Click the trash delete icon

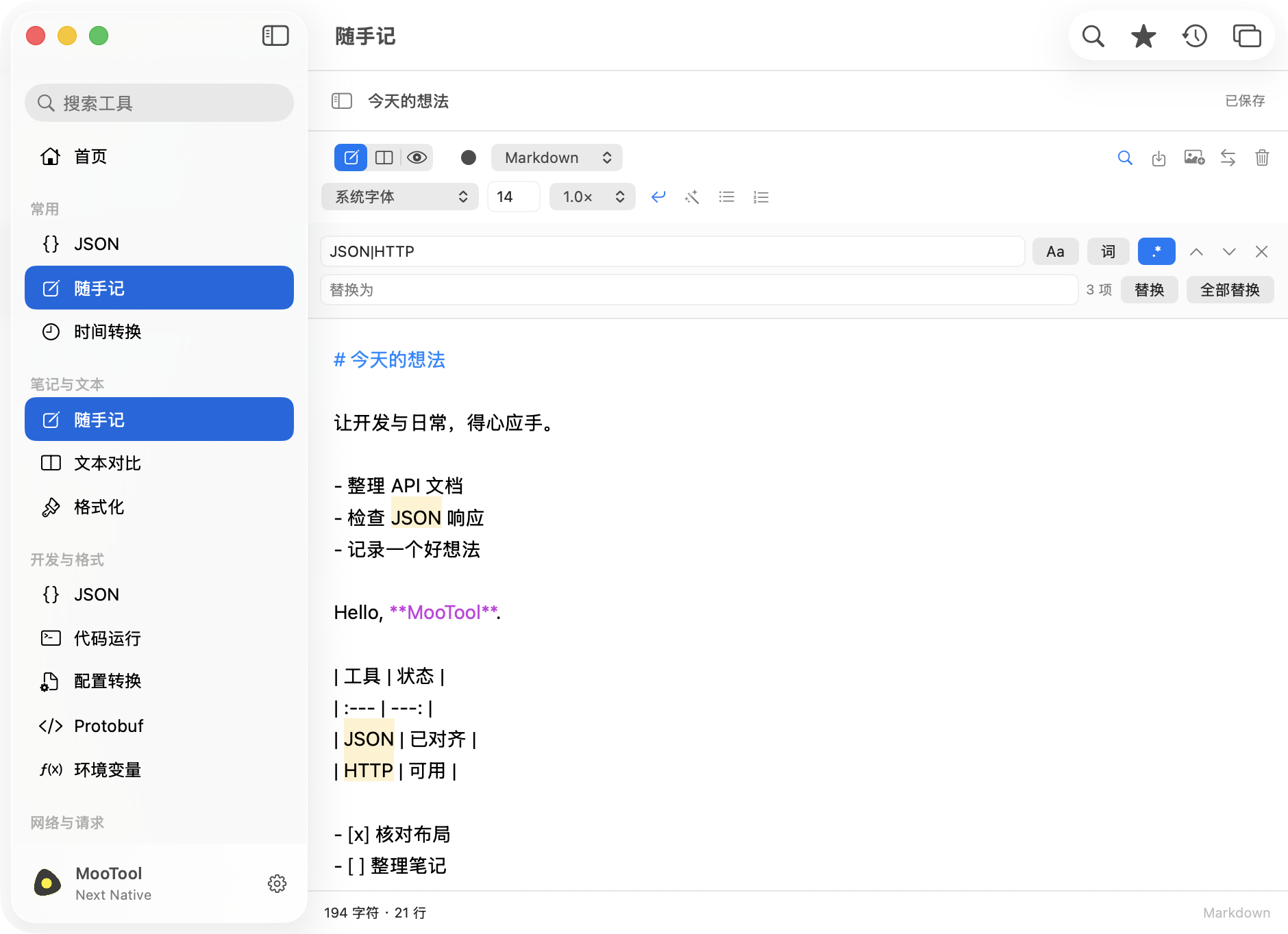pos(1262,158)
